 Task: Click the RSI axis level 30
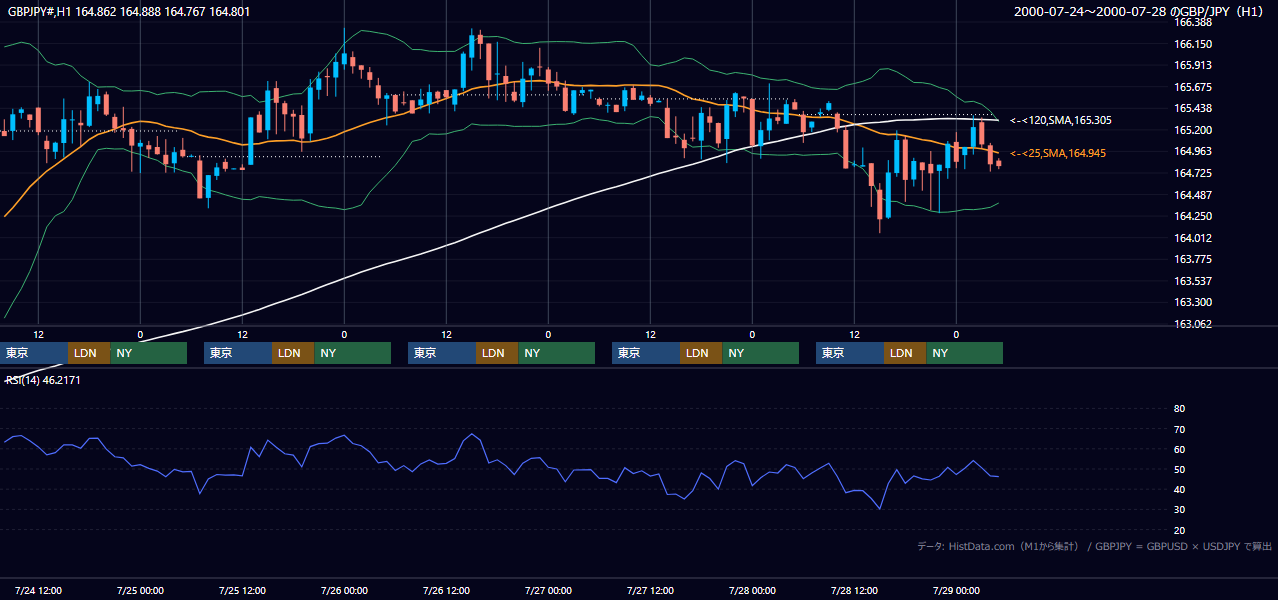tap(1179, 510)
